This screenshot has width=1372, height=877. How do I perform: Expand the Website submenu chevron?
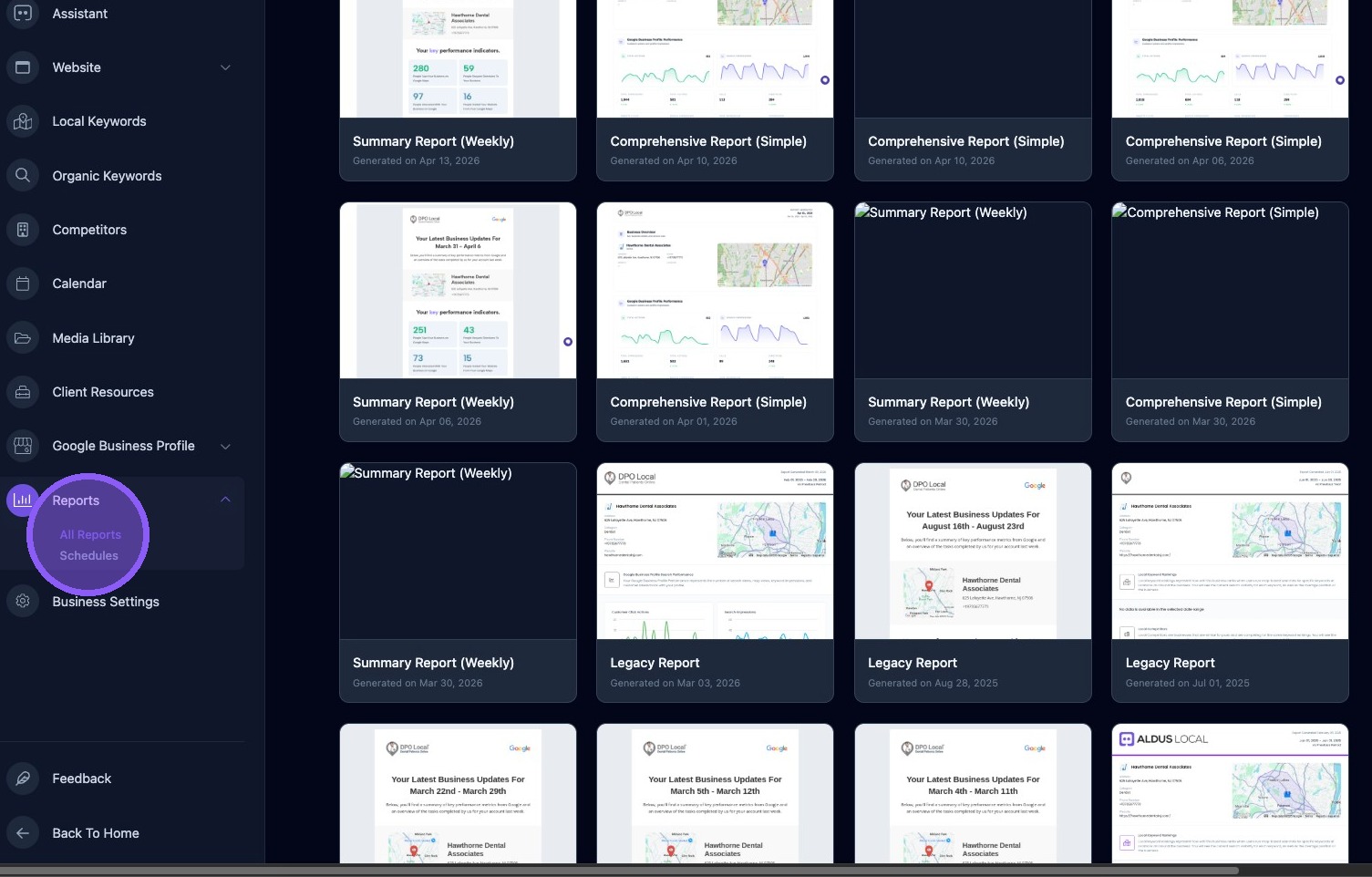[225, 67]
